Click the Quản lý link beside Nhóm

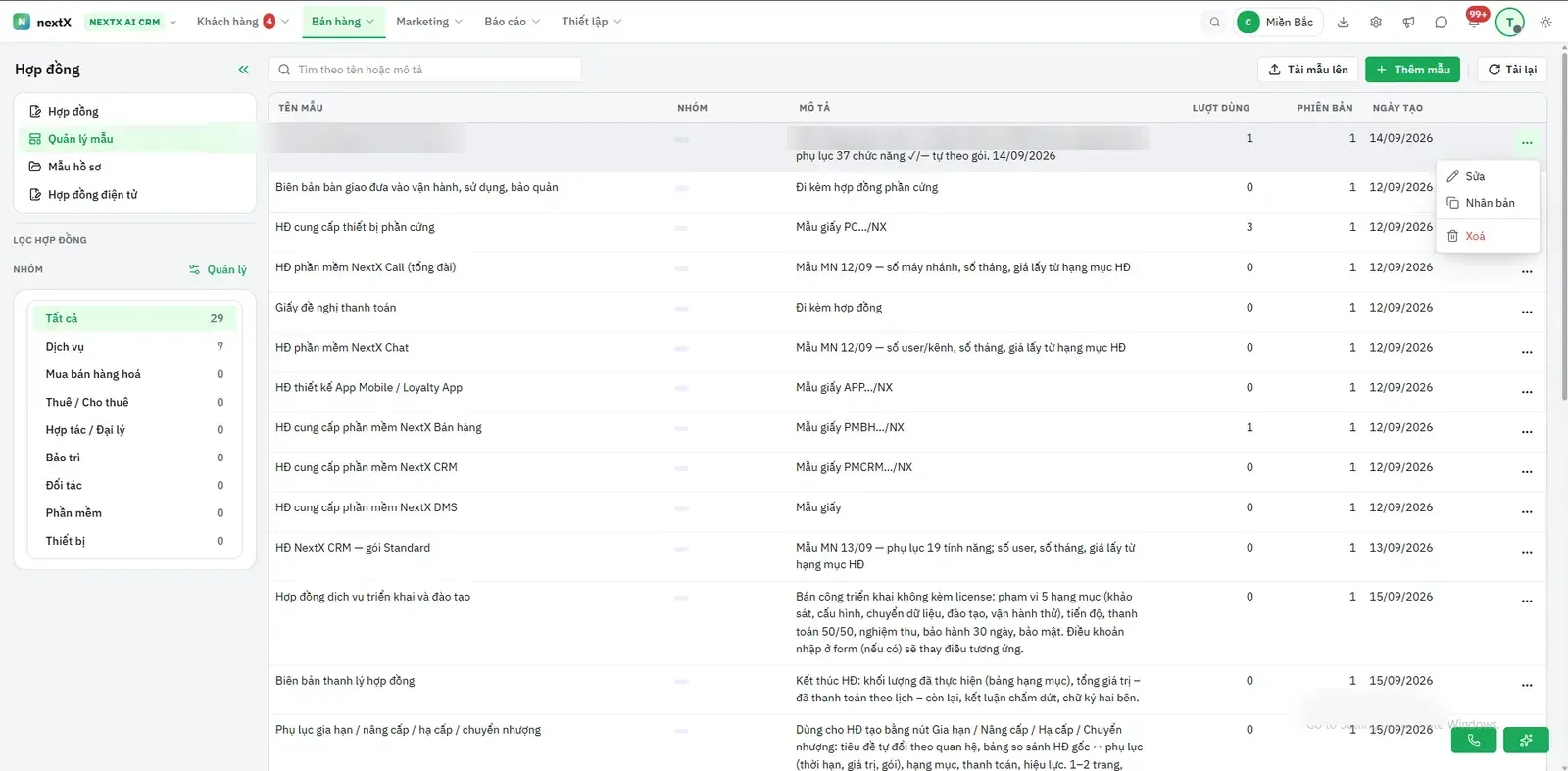click(x=218, y=269)
